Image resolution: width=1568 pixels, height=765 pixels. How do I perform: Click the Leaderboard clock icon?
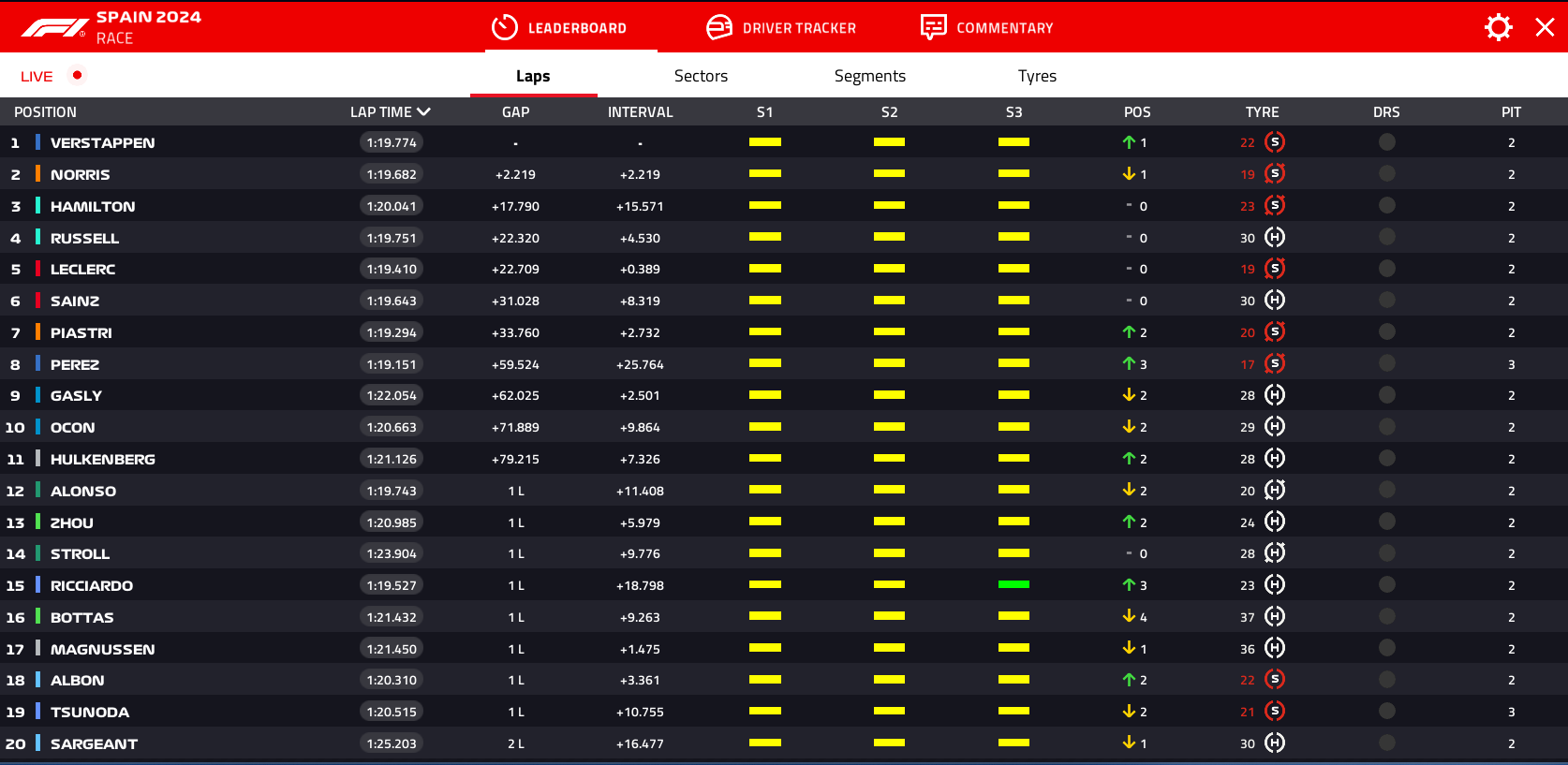pos(505,28)
